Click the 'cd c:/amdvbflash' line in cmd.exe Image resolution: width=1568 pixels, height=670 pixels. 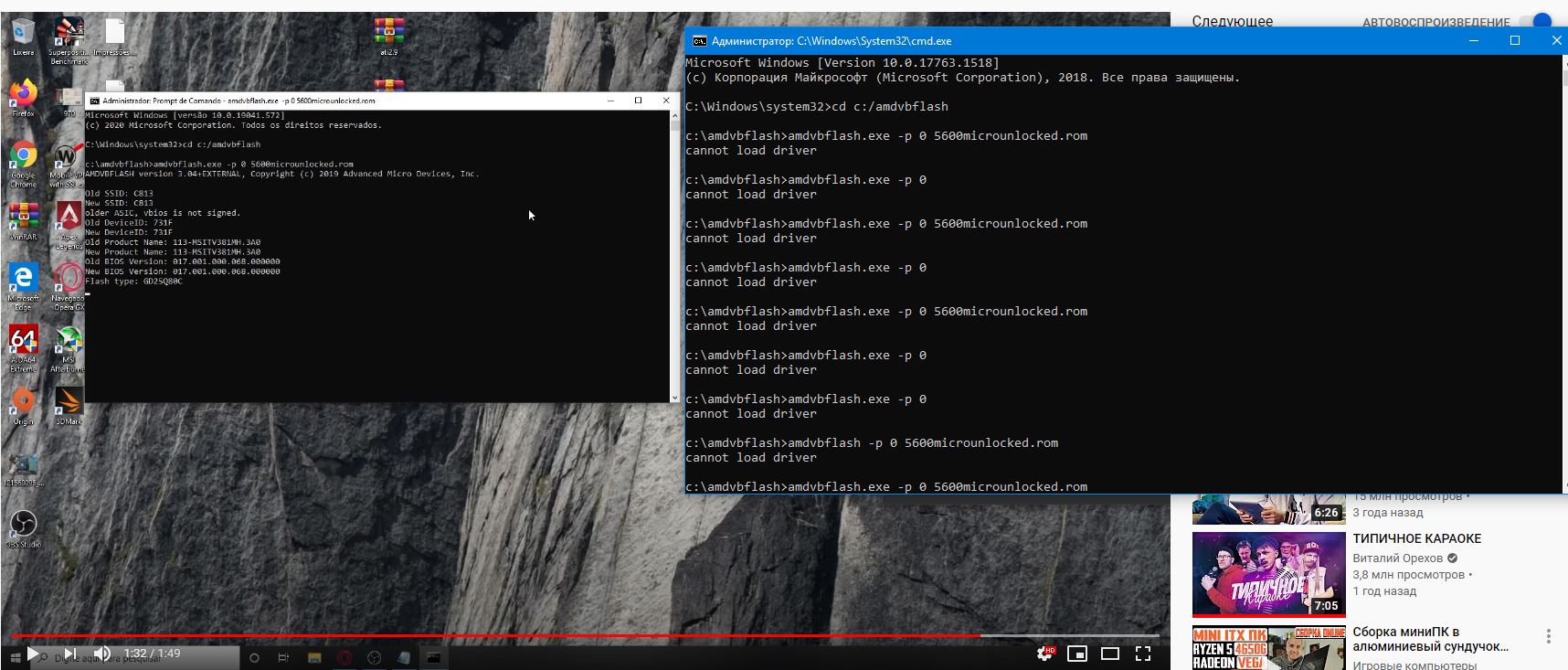(817, 107)
